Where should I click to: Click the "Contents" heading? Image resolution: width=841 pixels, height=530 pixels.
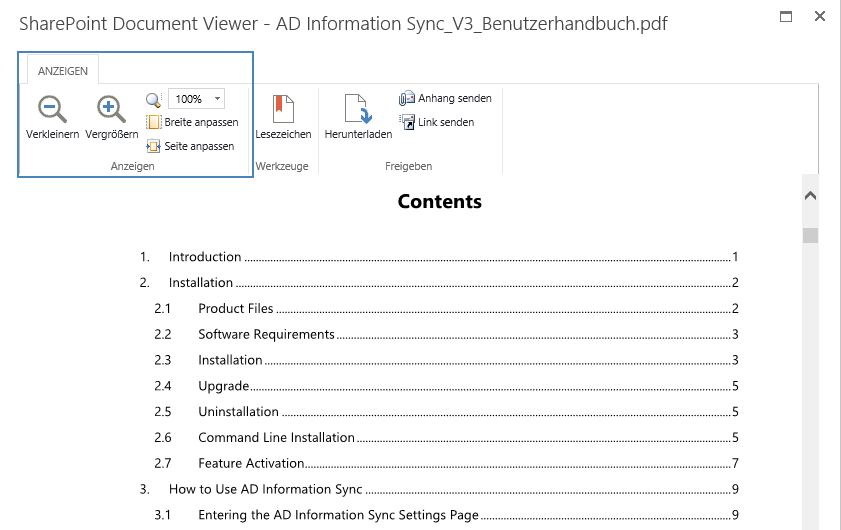pyautogui.click(x=440, y=201)
